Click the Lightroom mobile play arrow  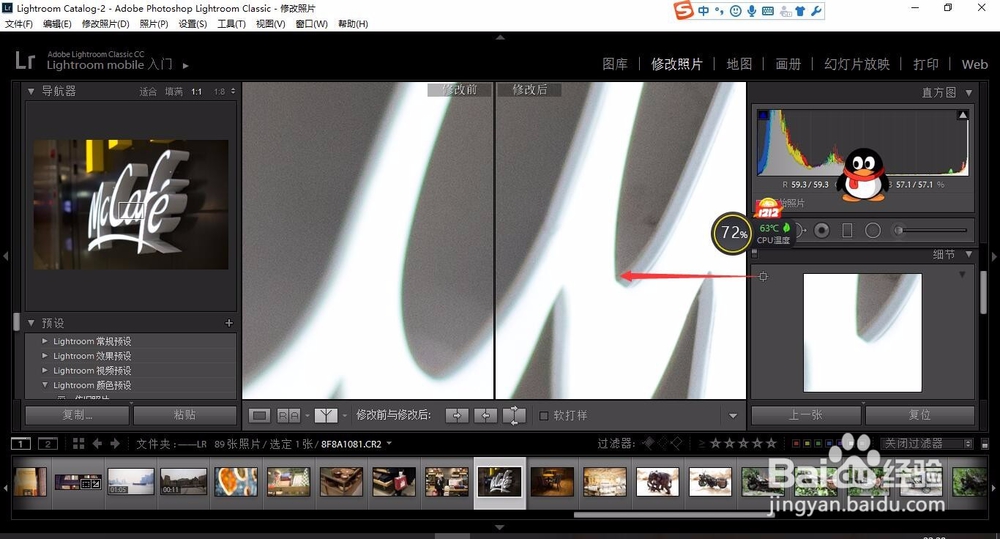pyautogui.click(x=186, y=65)
